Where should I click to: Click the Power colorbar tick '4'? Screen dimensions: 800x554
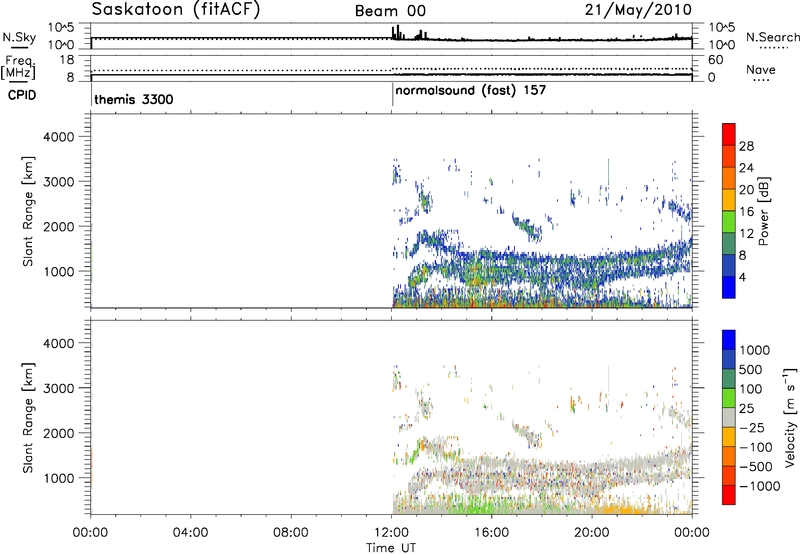(742, 277)
